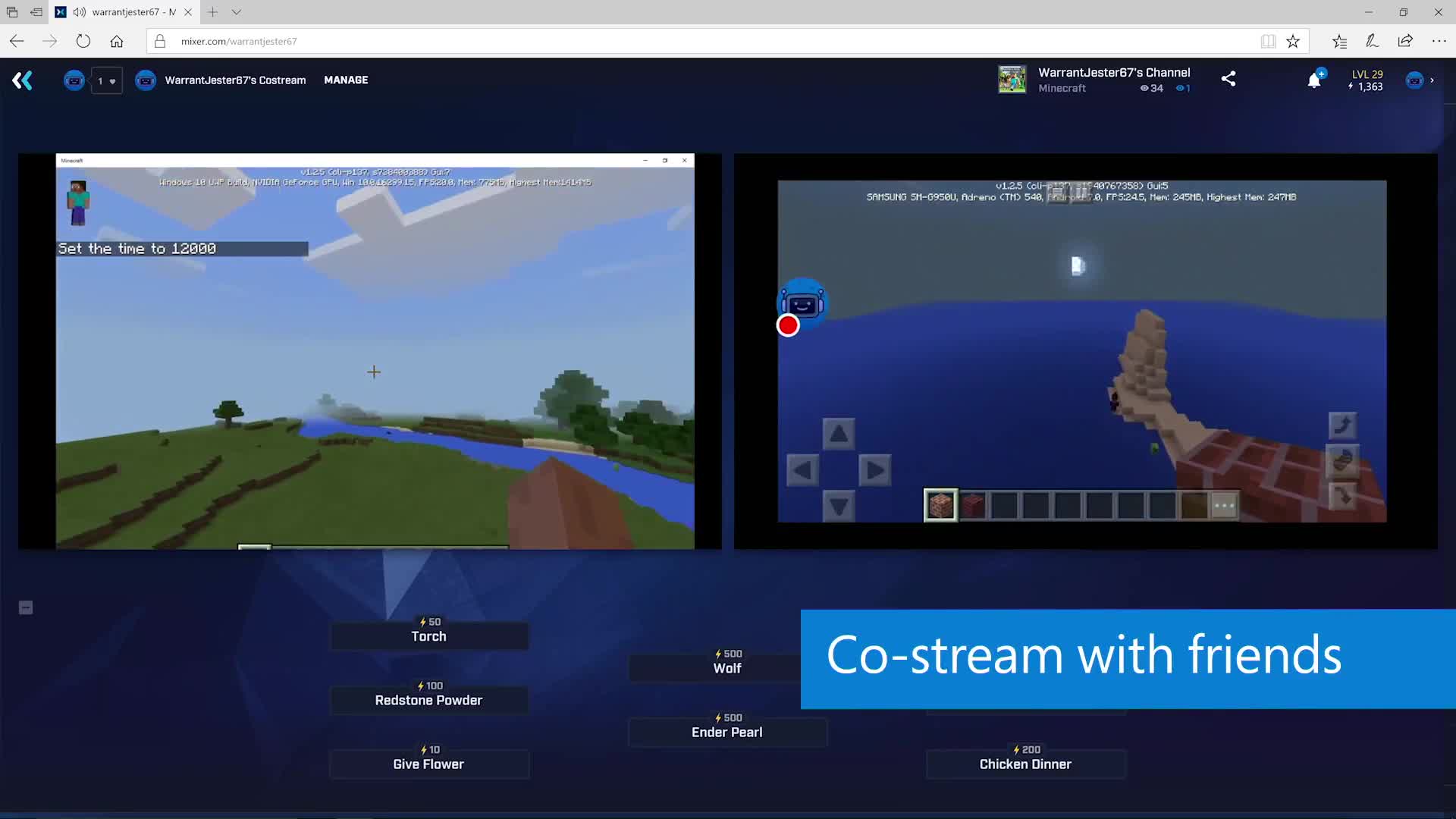Add page to favorites star
1456x819 pixels.
(x=1293, y=41)
